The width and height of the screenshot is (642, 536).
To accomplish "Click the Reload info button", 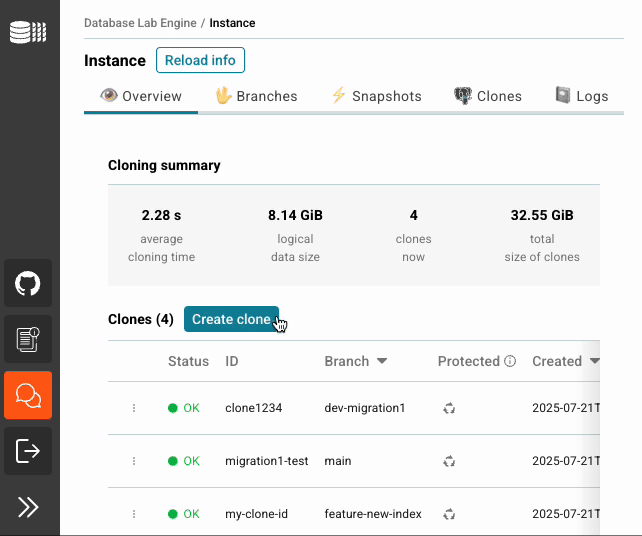I will (200, 60).
